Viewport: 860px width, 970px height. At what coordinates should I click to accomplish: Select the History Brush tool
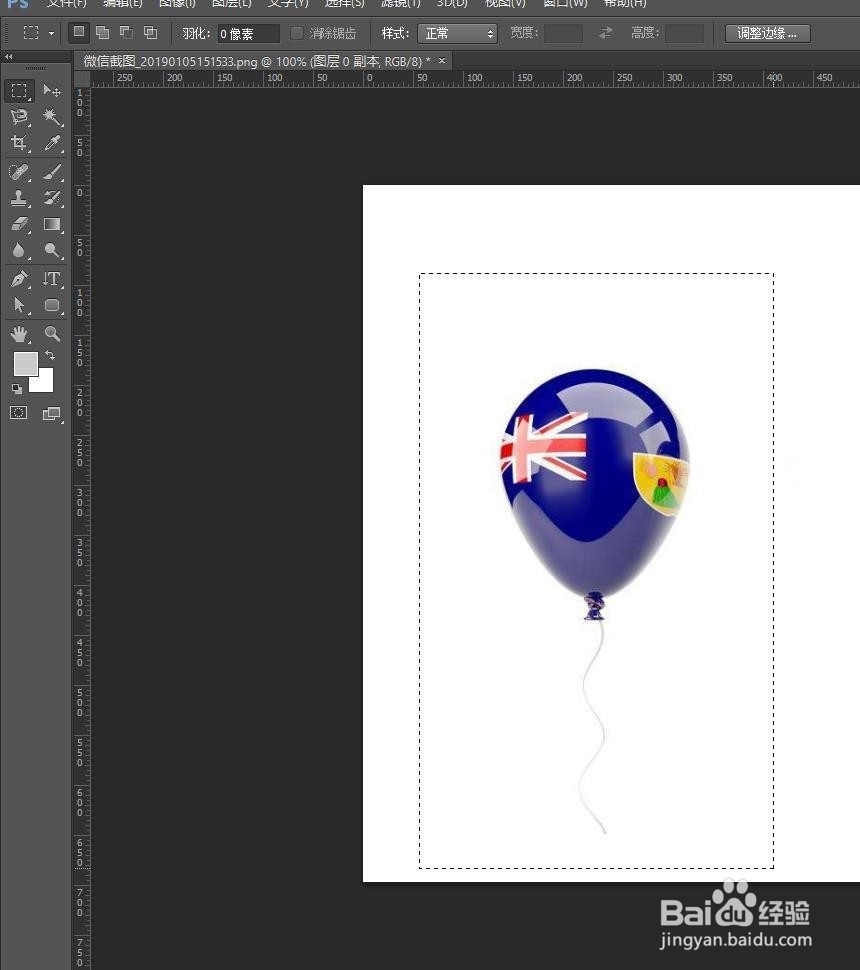[x=52, y=197]
